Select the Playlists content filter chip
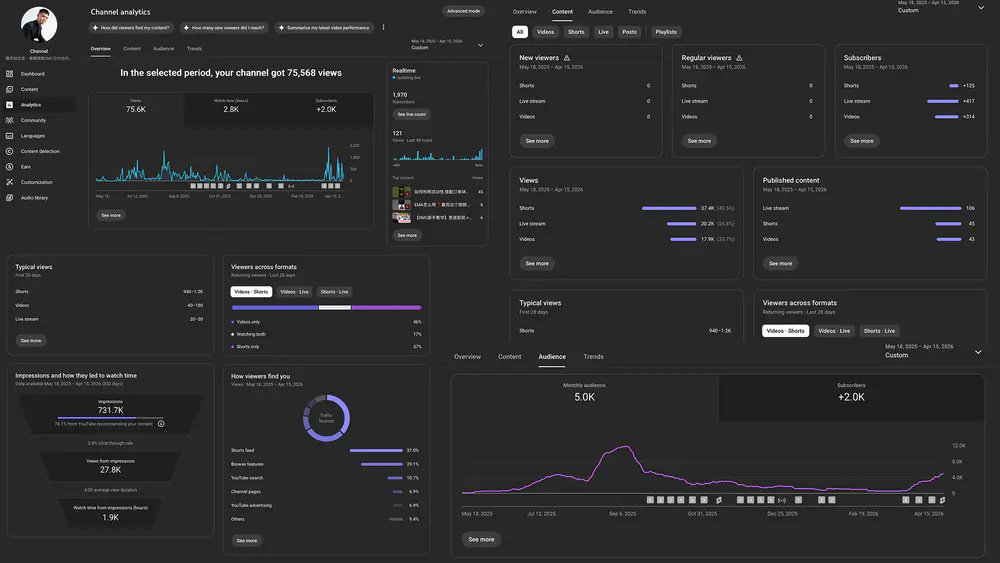Viewport: 1000px width, 563px height. click(x=666, y=32)
